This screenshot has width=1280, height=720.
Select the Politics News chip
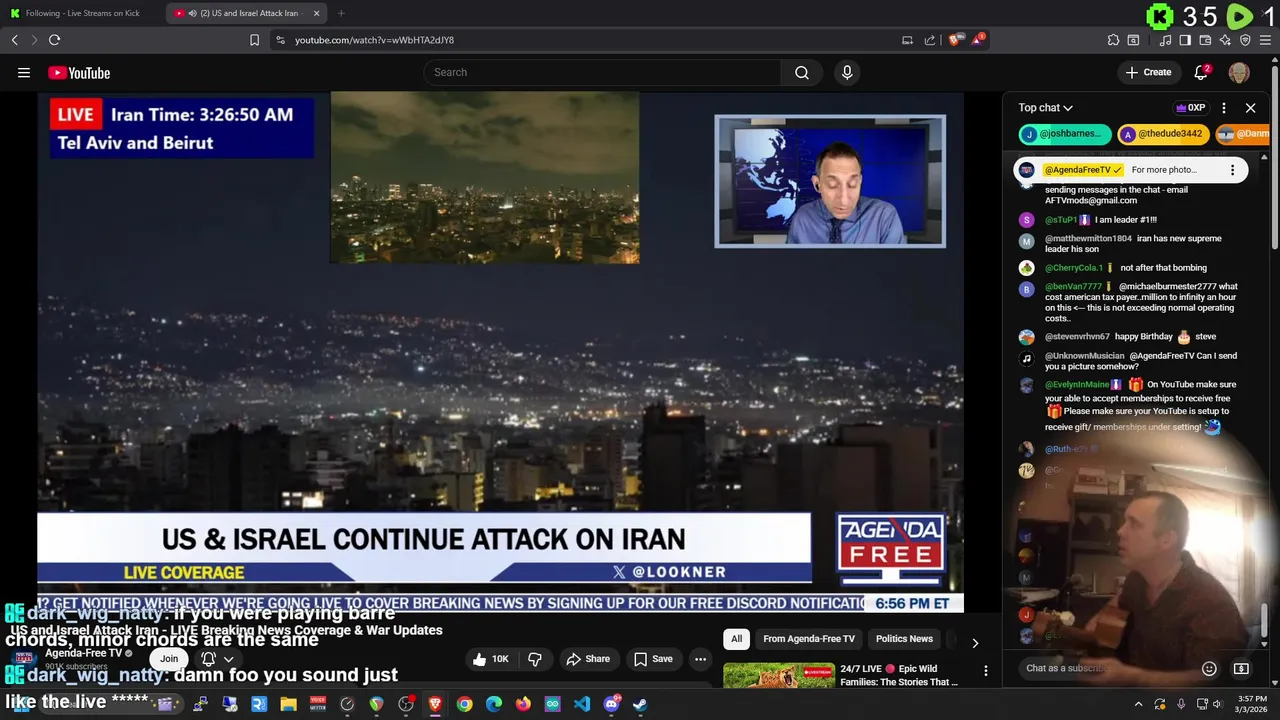(x=904, y=639)
